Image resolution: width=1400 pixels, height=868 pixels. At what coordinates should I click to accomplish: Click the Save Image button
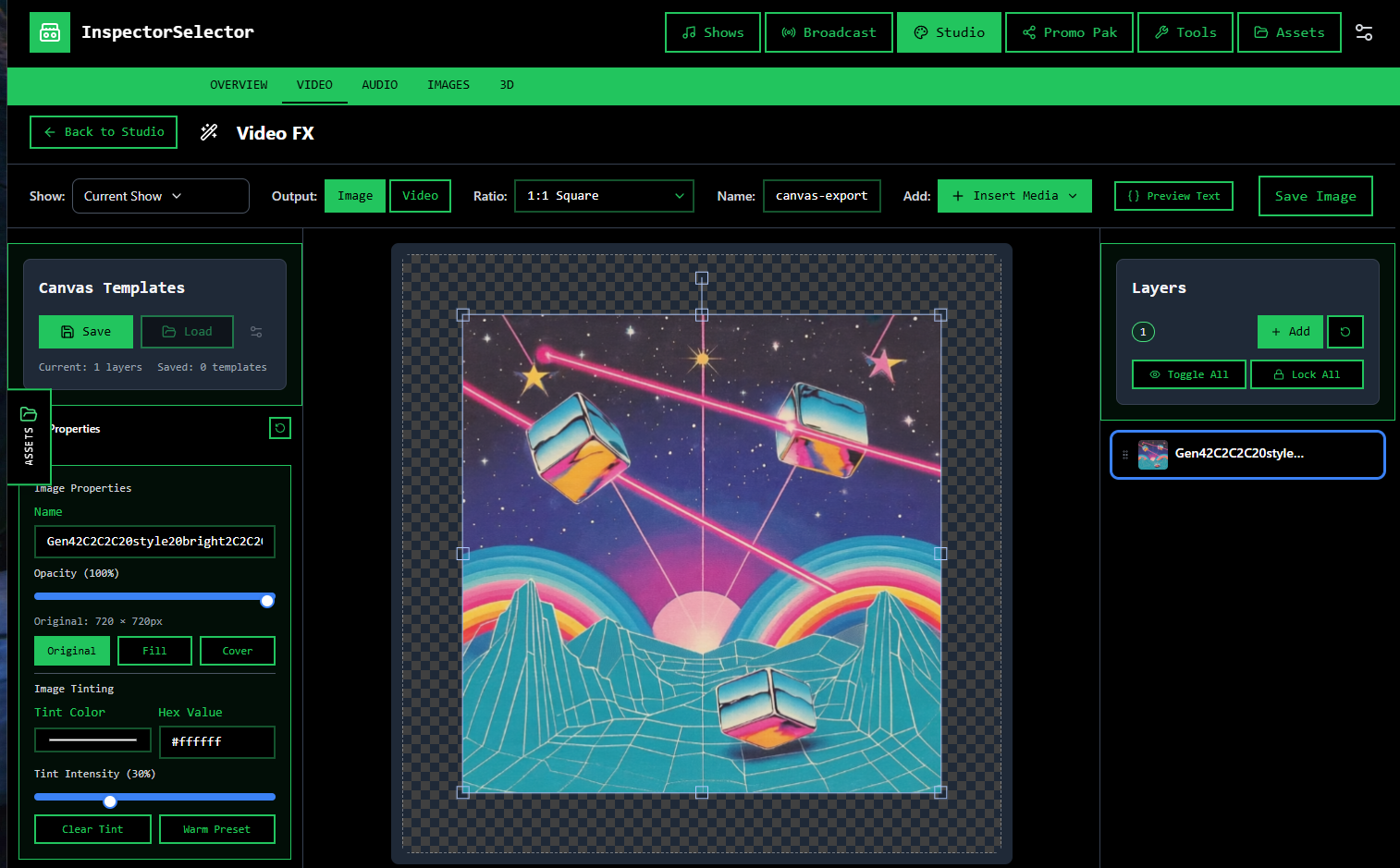1315,196
